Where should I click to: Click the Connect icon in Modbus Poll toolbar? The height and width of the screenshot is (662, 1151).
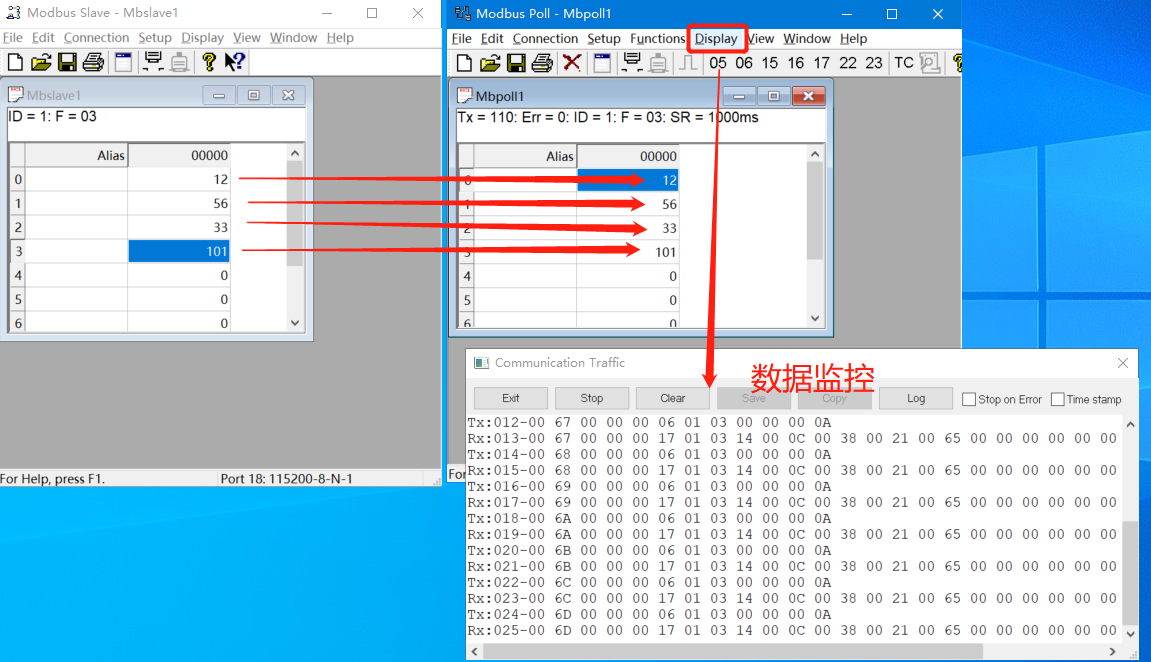pyautogui.click(x=631, y=63)
